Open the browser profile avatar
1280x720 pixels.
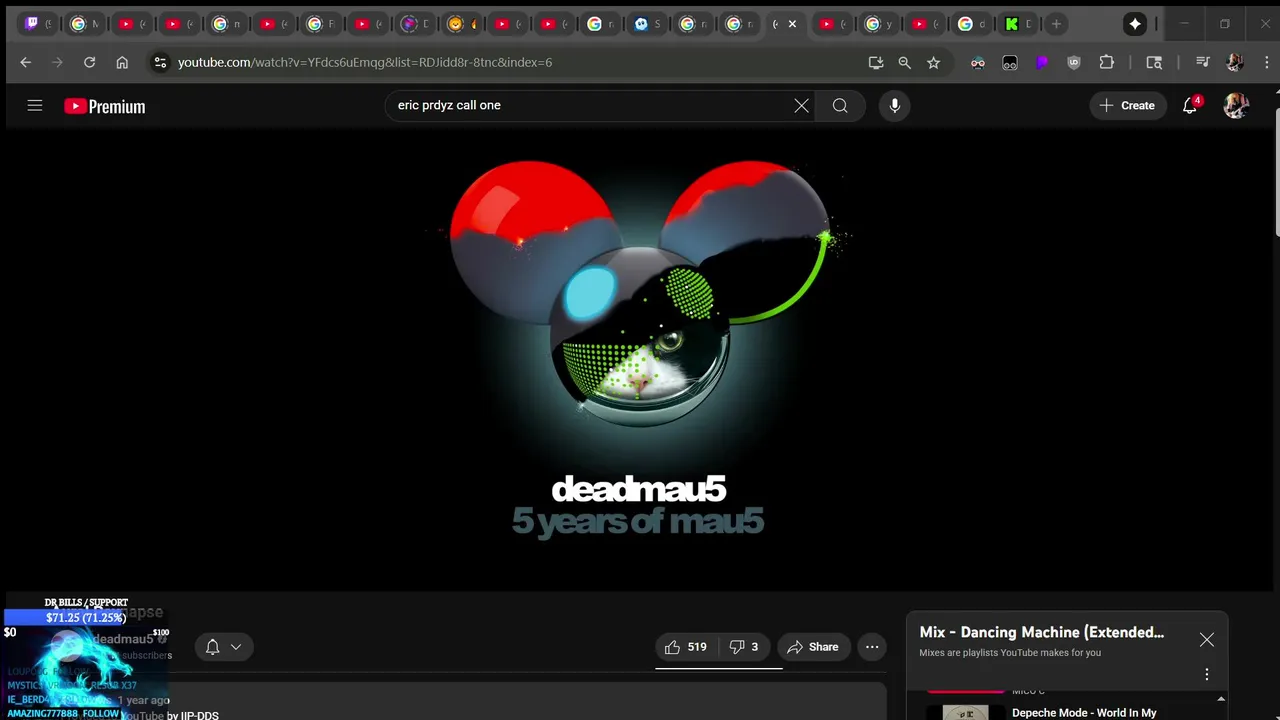[x=1235, y=62]
